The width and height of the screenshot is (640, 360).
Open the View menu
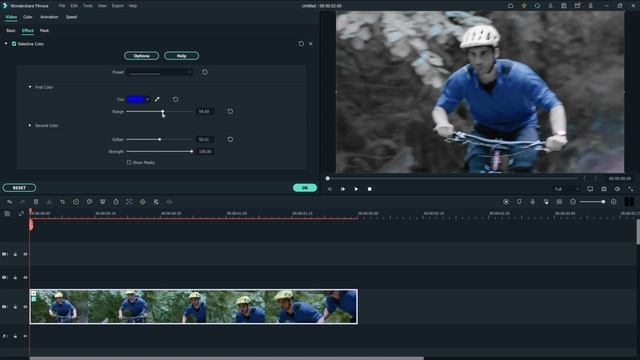[102, 6]
